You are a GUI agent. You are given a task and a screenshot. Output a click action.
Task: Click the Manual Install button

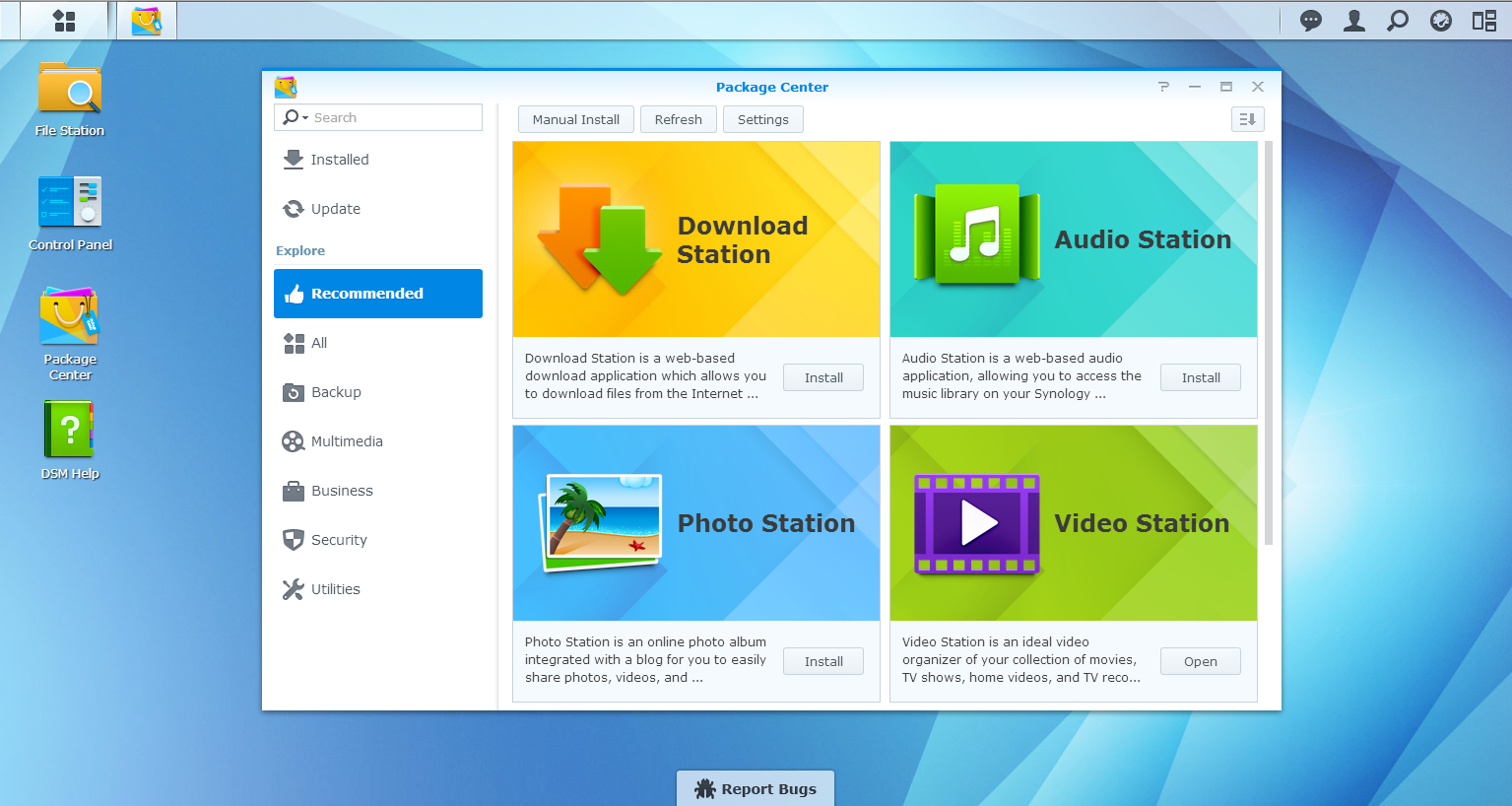click(x=576, y=119)
